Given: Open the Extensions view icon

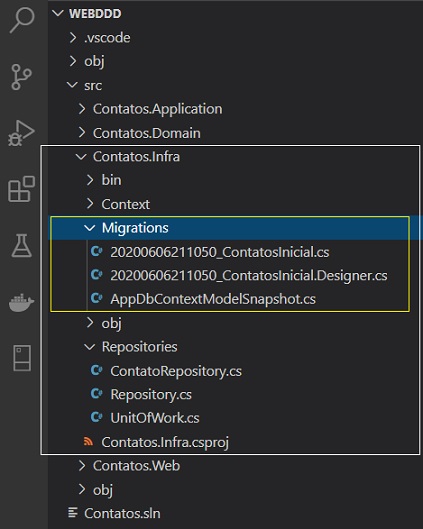Looking at the screenshot, I should coord(22,189).
